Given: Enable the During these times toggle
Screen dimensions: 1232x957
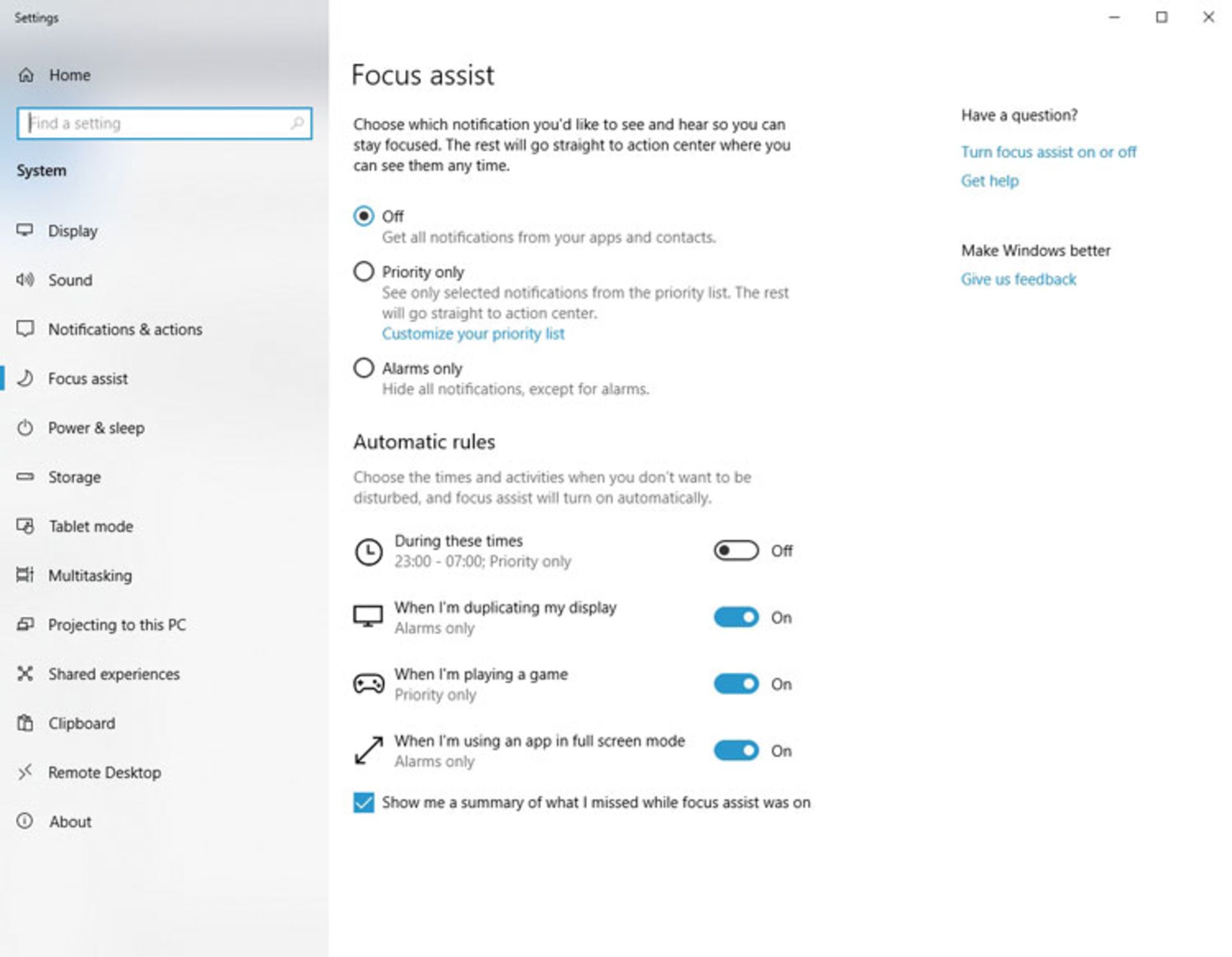Looking at the screenshot, I should click(x=737, y=550).
